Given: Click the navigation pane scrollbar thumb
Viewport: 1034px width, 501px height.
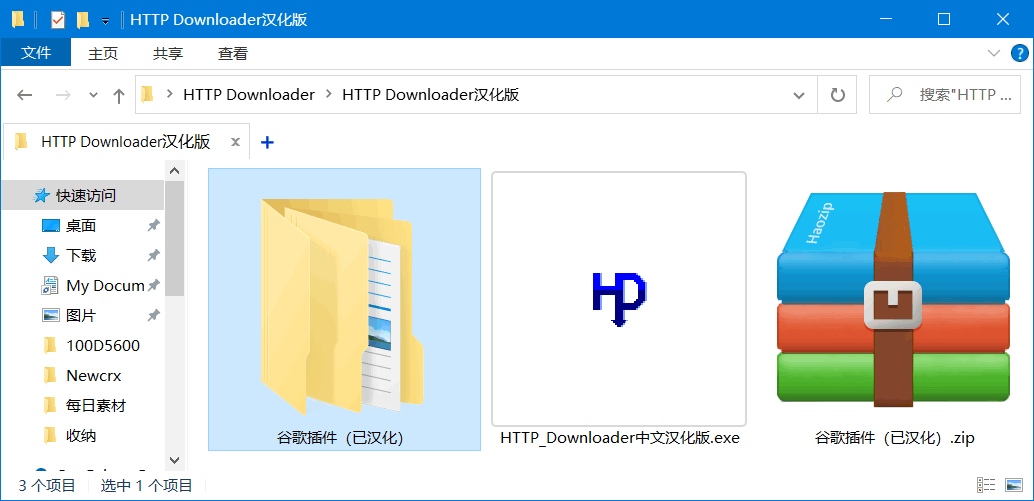Looking at the screenshot, I should click(x=175, y=239).
